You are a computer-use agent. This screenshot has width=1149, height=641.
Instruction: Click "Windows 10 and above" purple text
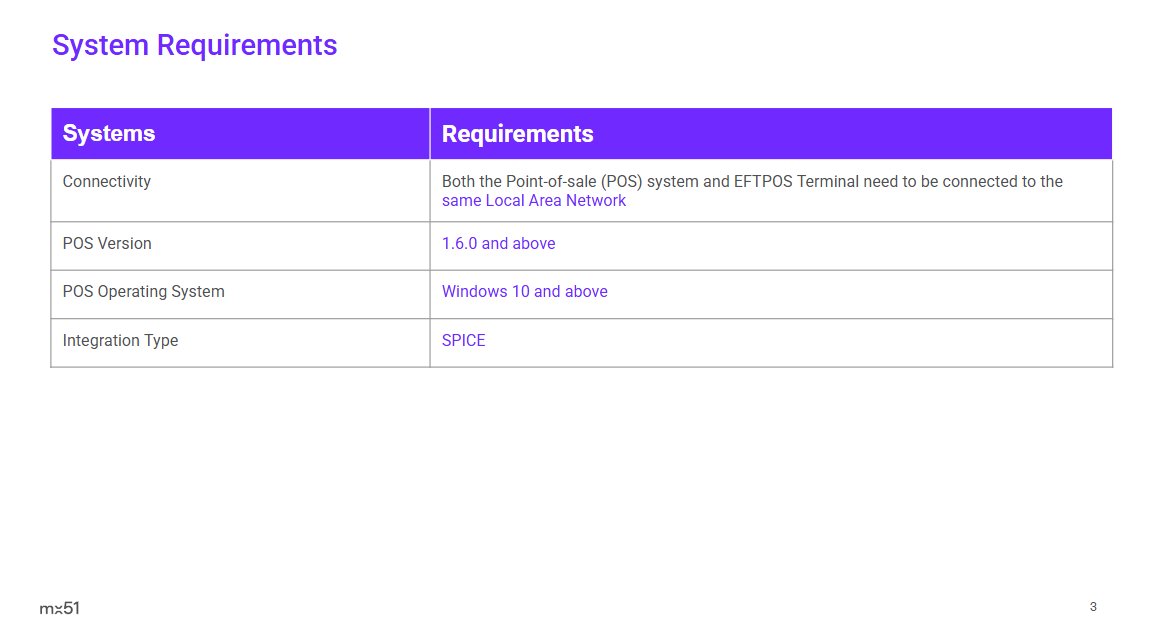[x=524, y=292]
